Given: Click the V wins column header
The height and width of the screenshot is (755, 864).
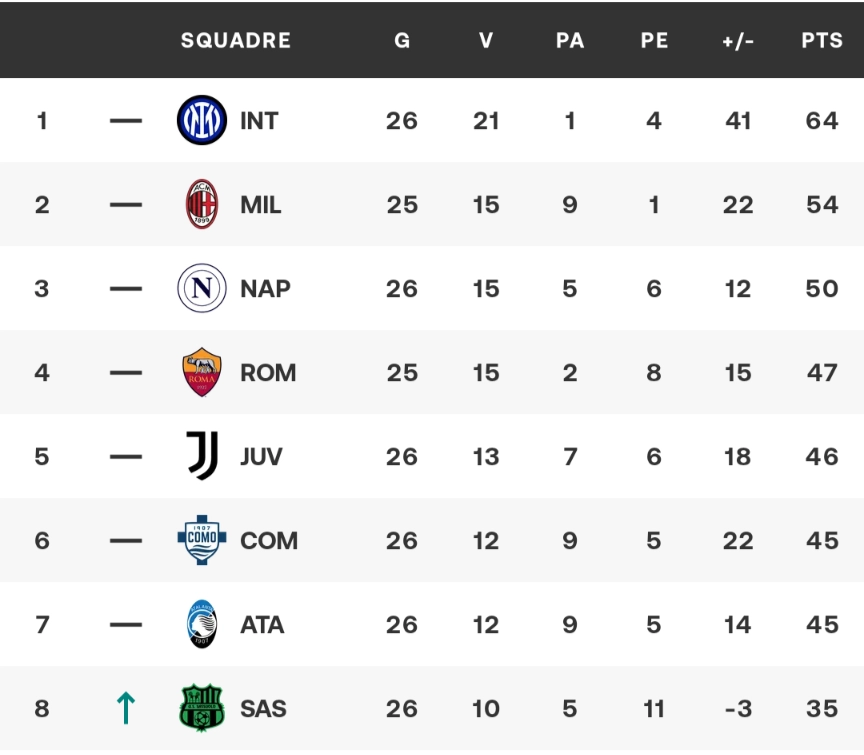Looking at the screenshot, I should [486, 41].
